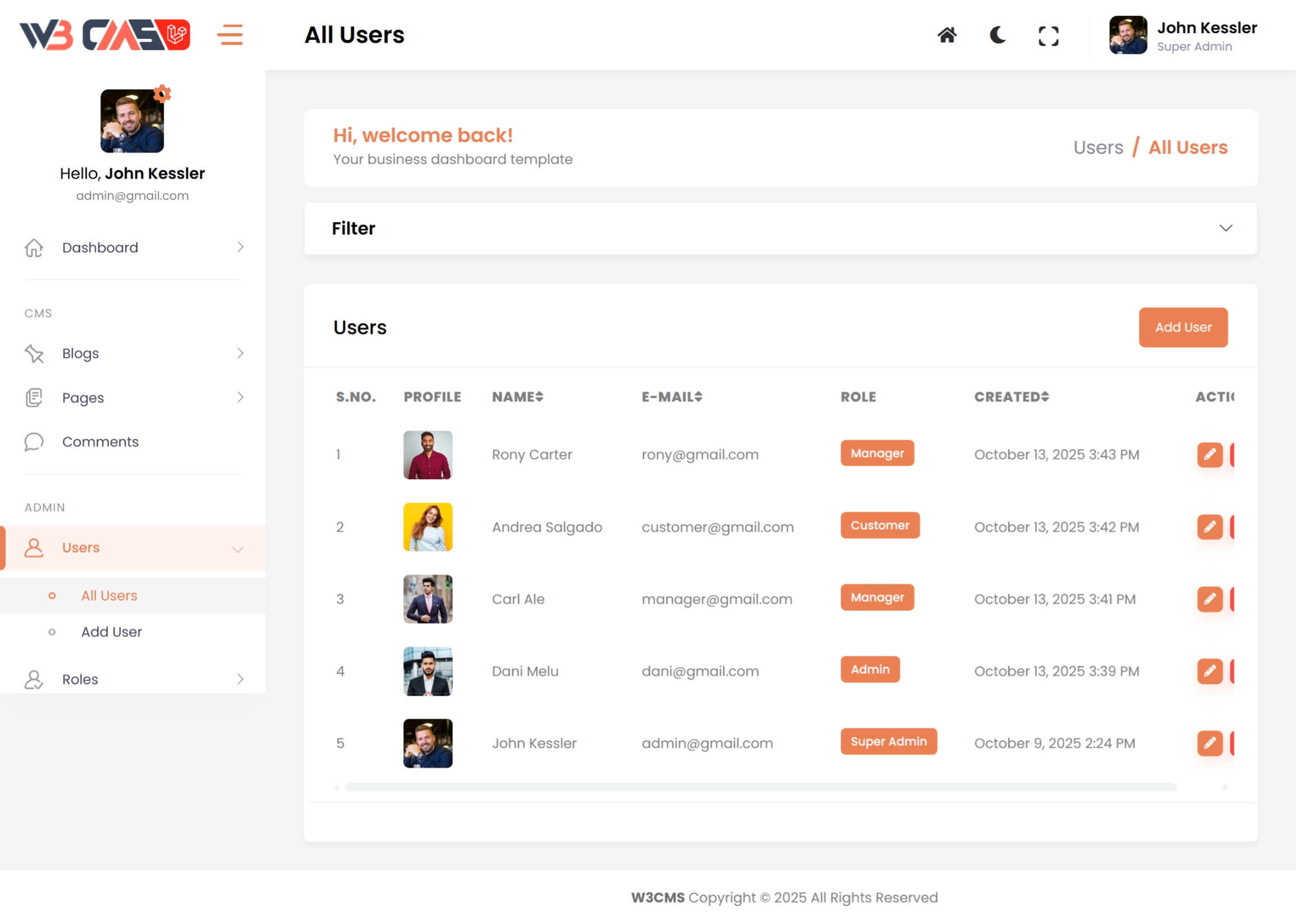This screenshot has height=924, width=1296.
Task: Click the edit pencil icon for Rony Carter
Action: [x=1210, y=454]
